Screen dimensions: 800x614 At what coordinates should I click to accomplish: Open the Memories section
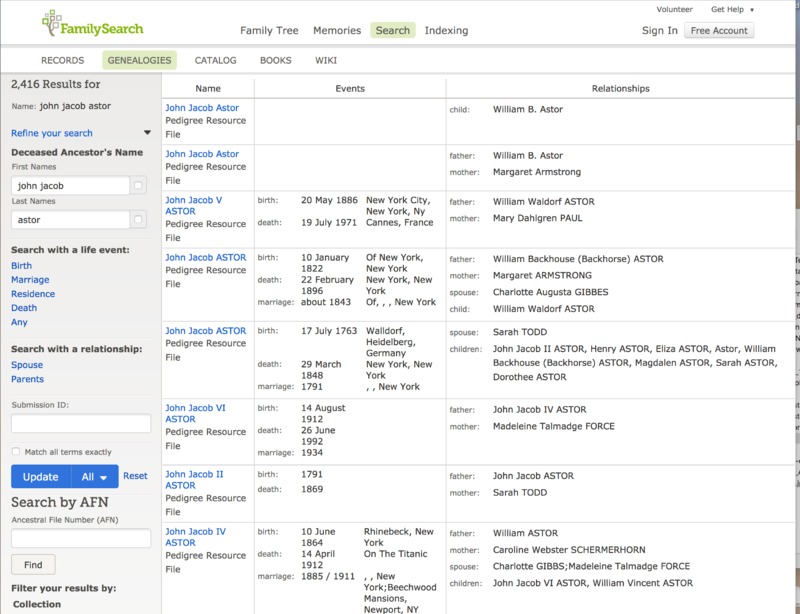tap(338, 30)
